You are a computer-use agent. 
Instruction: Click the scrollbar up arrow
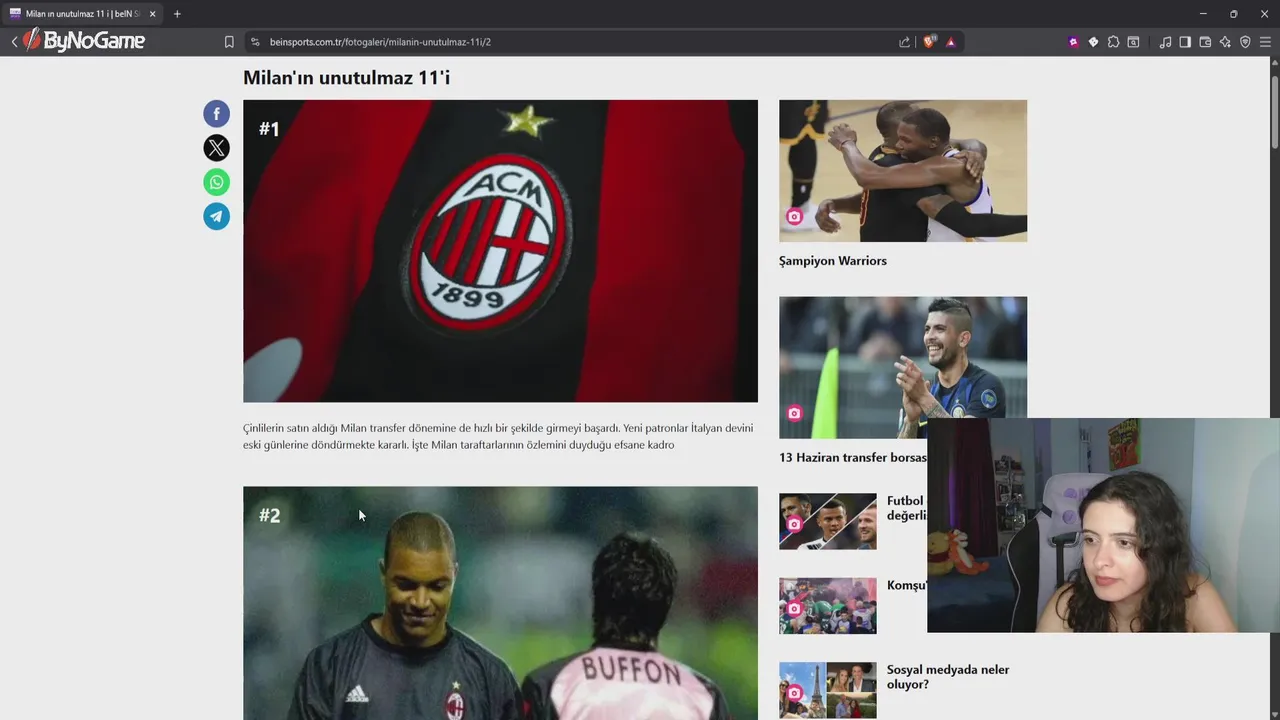pos(1274,62)
